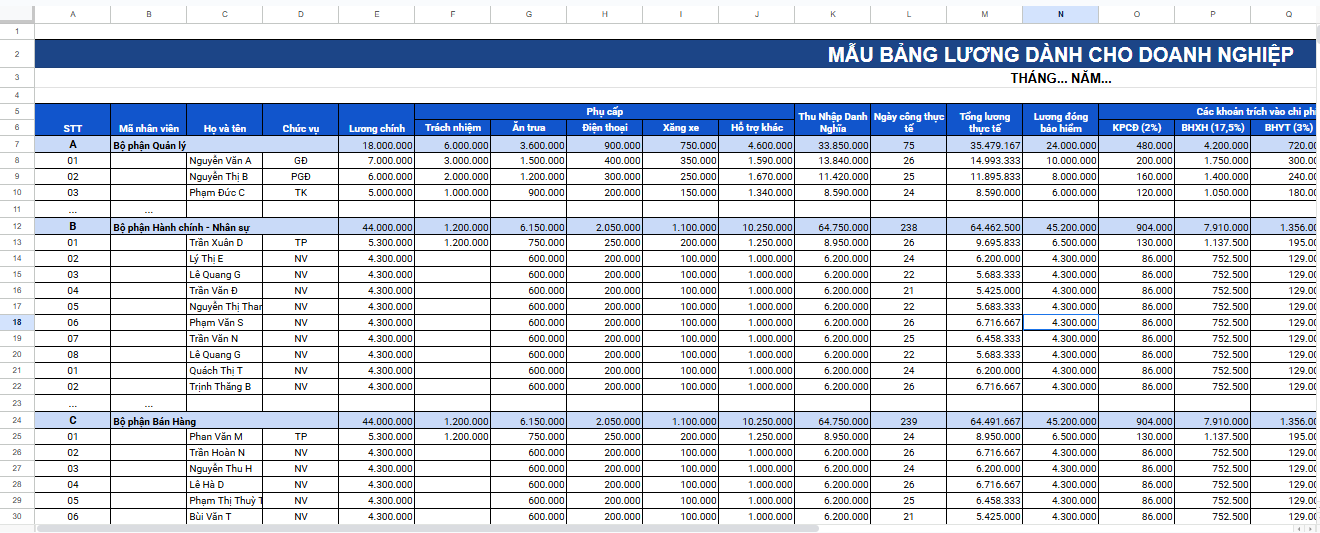This screenshot has width=1320, height=533.
Task: Select the name cell 'Trần Văn Đ'
Action: point(224,291)
